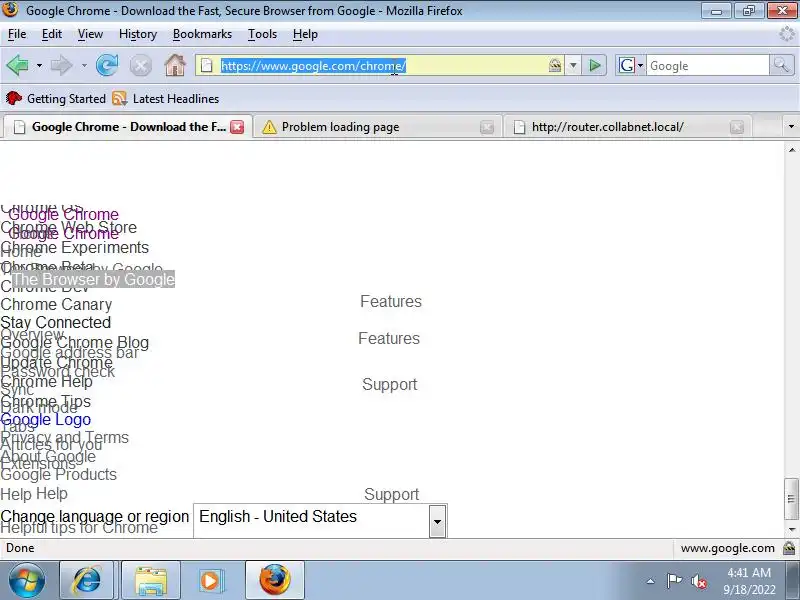Viewport: 800px width, 600px height.
Task: Click the URL address field
Action: 380,65
